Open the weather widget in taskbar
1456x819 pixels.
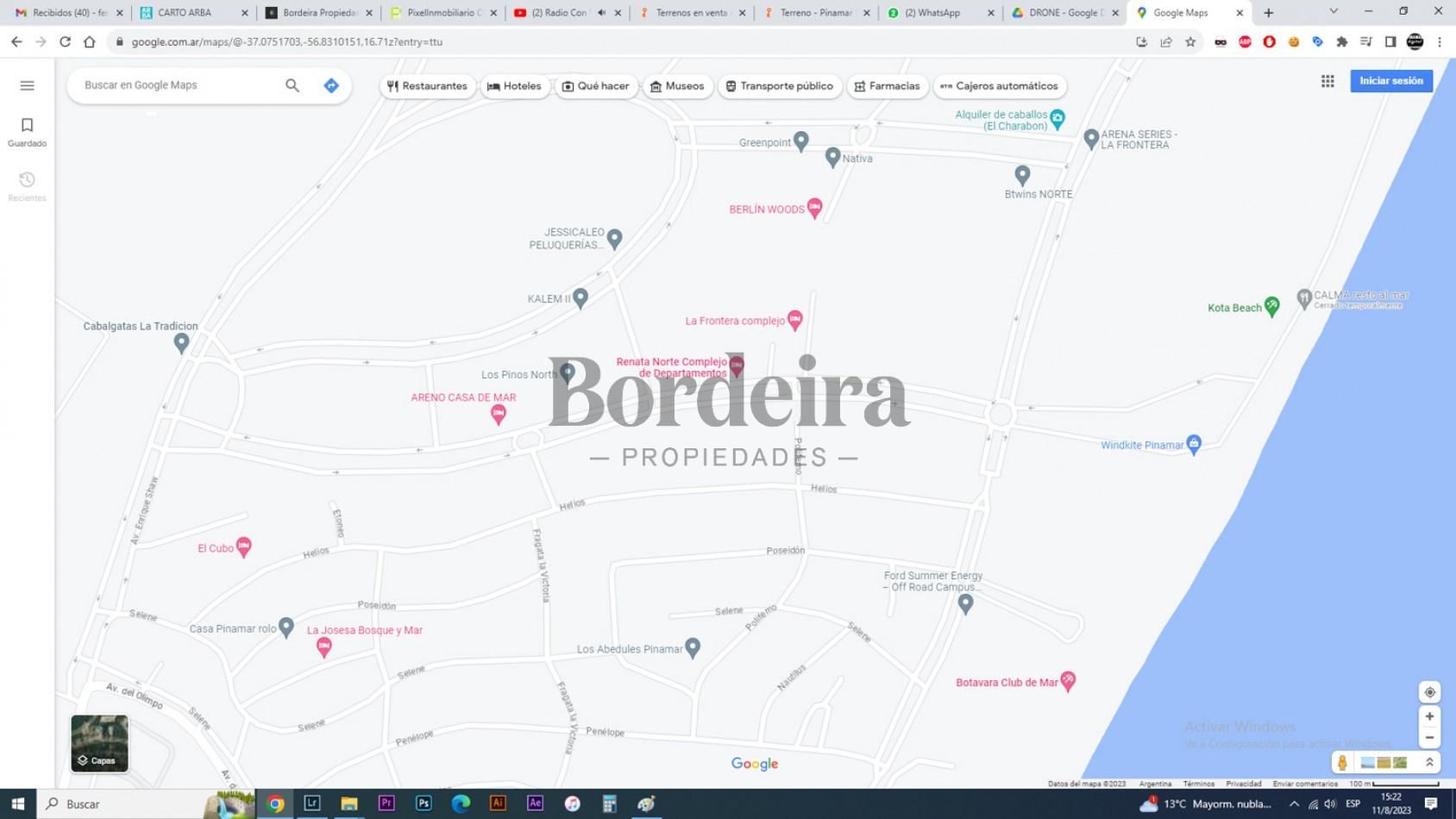tap(1206, 803)
